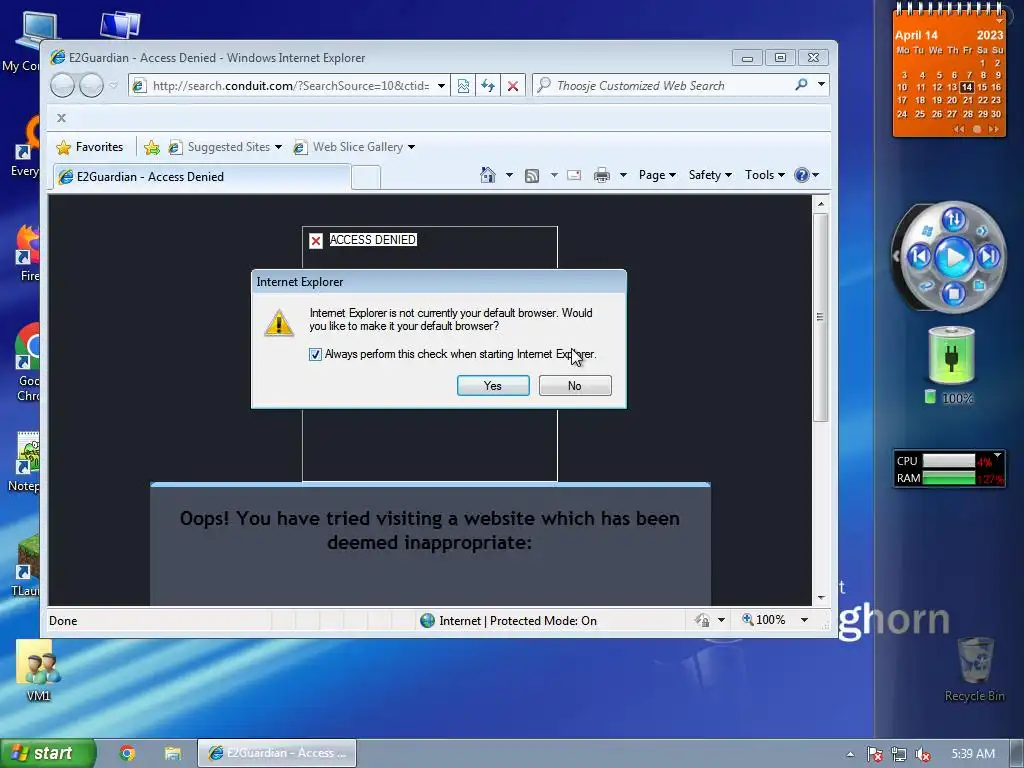Click the Action Center flag tray icon
The image size is (1024, 768).
(x=874, y=754)
